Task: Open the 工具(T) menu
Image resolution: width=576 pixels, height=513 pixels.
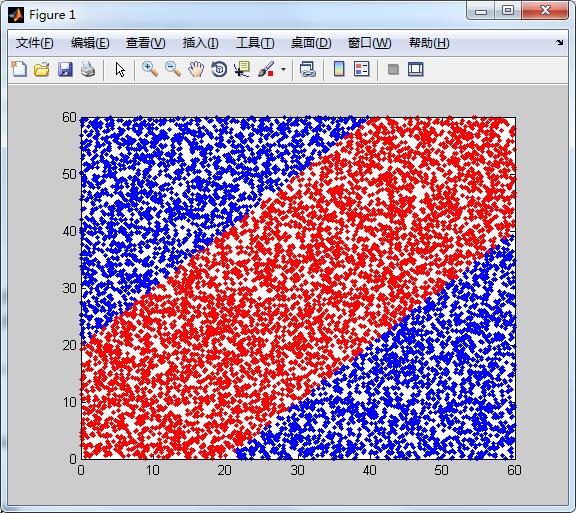Action: click(x=255, y=43)
